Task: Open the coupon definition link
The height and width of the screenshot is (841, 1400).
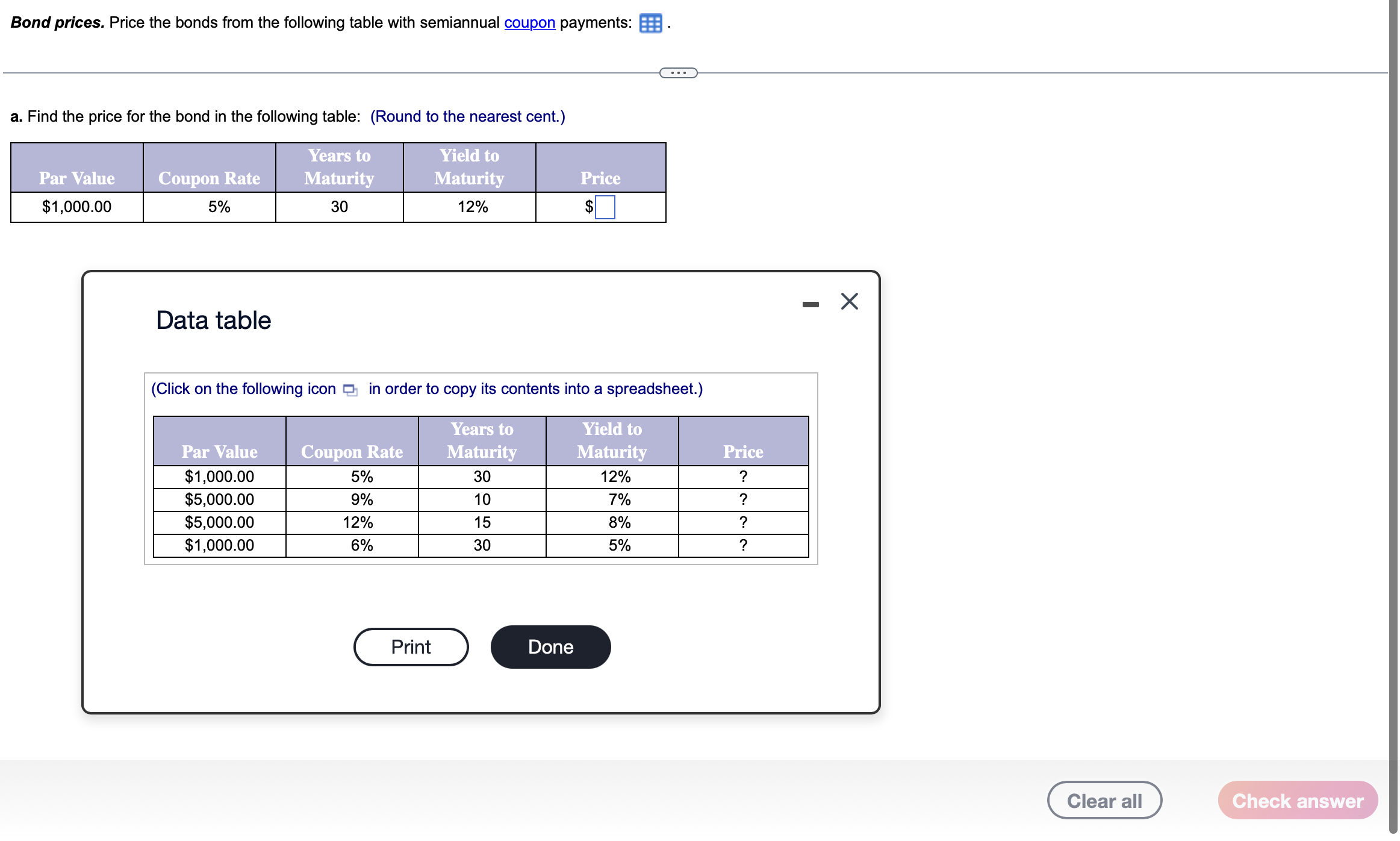Action: tap(529, 23)
